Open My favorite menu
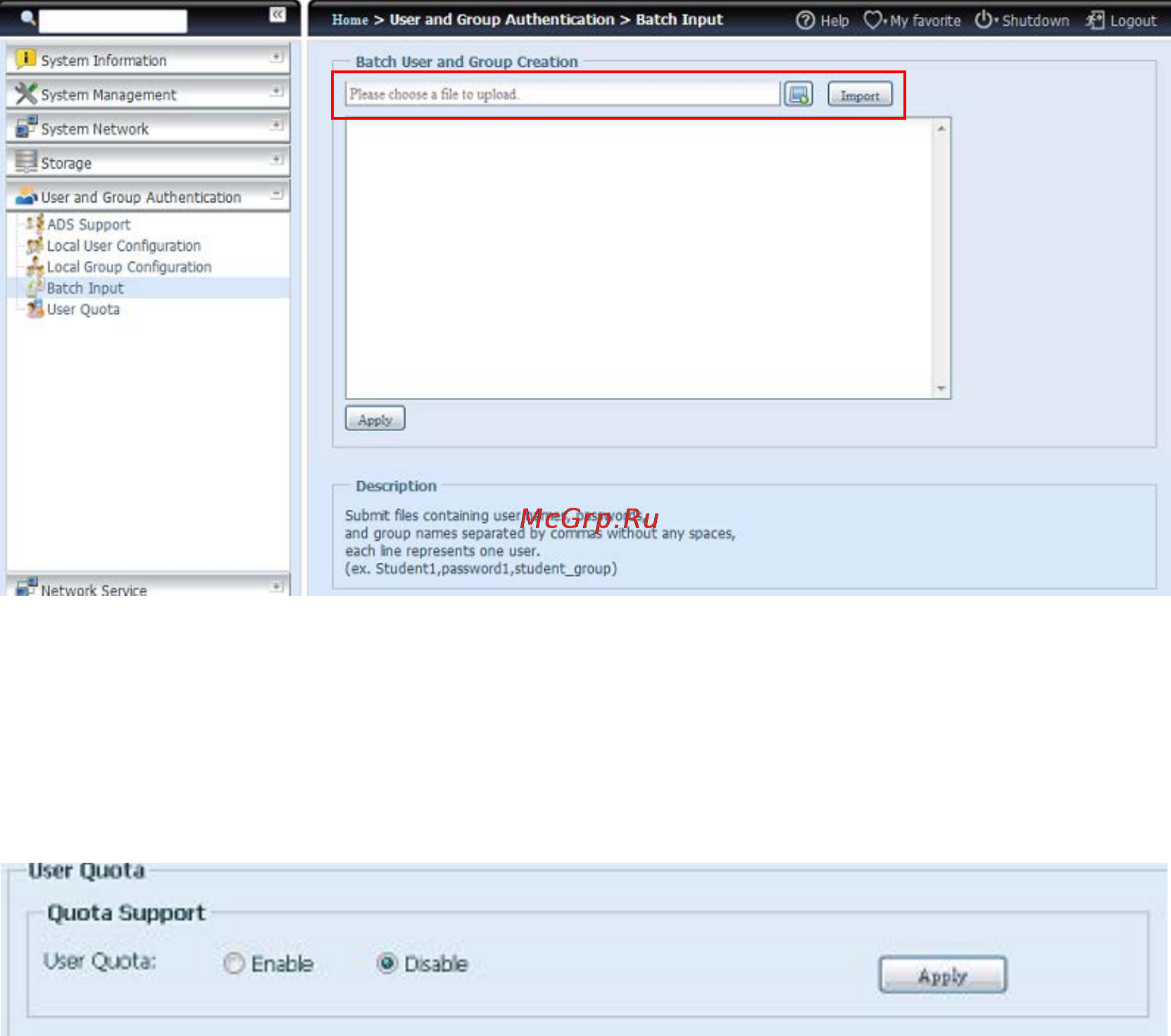Image resolution: width=1171 pixels, height=1036 pixels. pyautogui.click(x=925, y=21)
